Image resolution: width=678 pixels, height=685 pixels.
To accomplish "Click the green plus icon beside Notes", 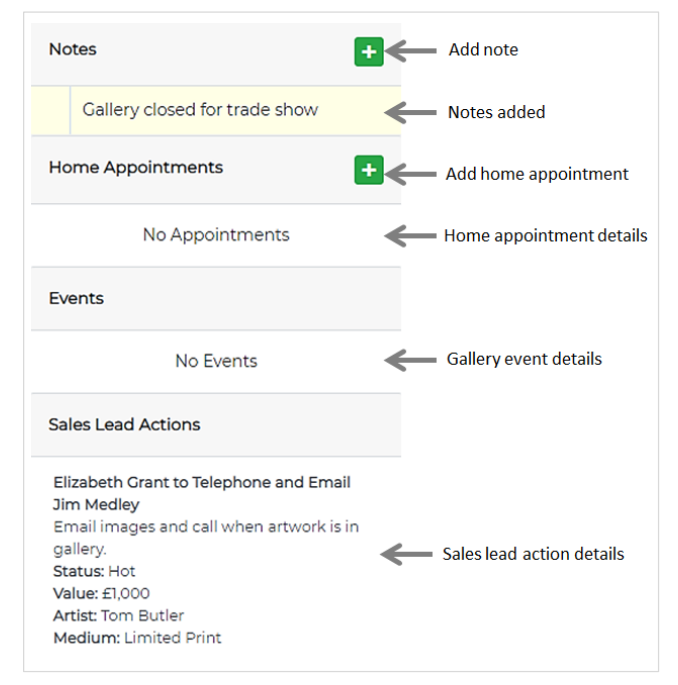I will coord(369,51).
